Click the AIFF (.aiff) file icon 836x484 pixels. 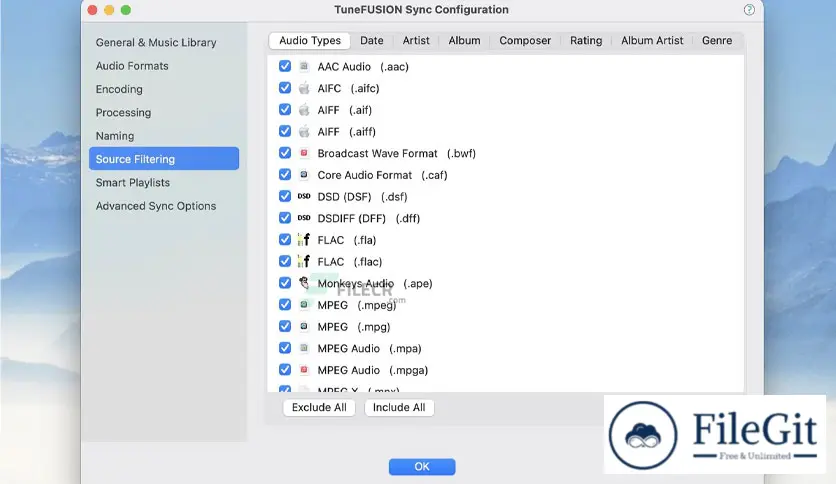(304, 131)
